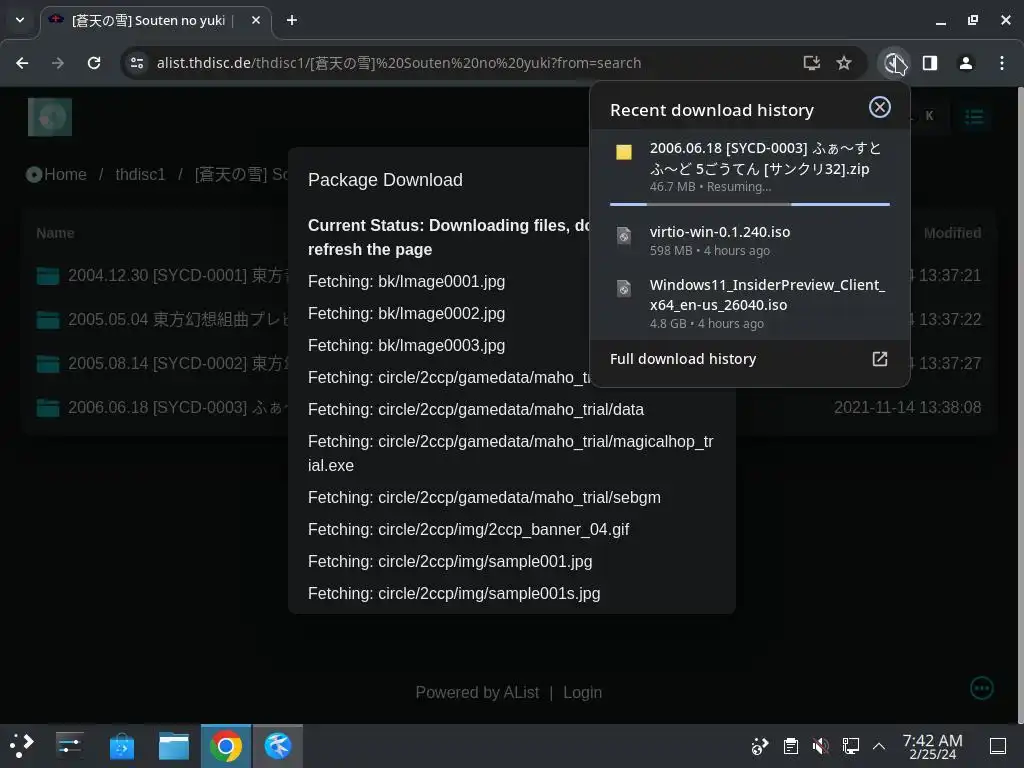Launch Discover software store from taskbar
This screenshot has width=1024, height=768.
pos(121,746)
